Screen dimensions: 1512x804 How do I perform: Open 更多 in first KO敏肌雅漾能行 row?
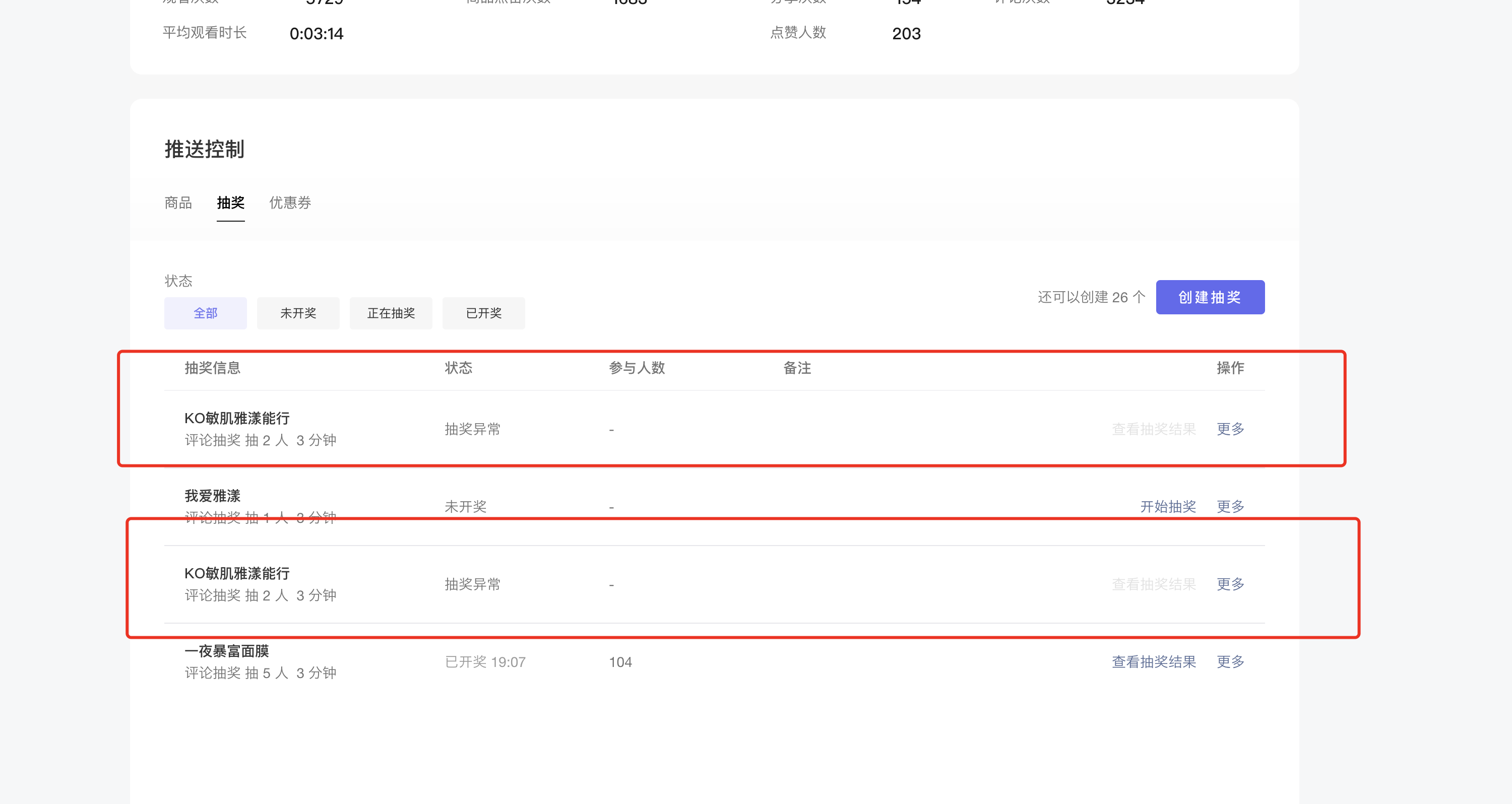(x=1230, y=428)
